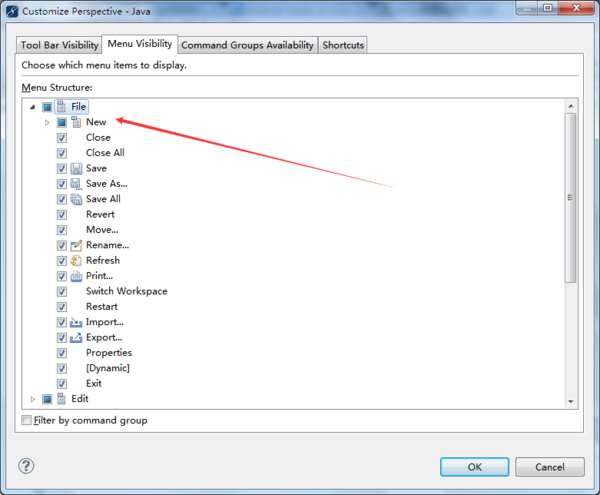600x495 pixels.
Task: Uncheck the Revert checkbox
Action: click(62, 215)
